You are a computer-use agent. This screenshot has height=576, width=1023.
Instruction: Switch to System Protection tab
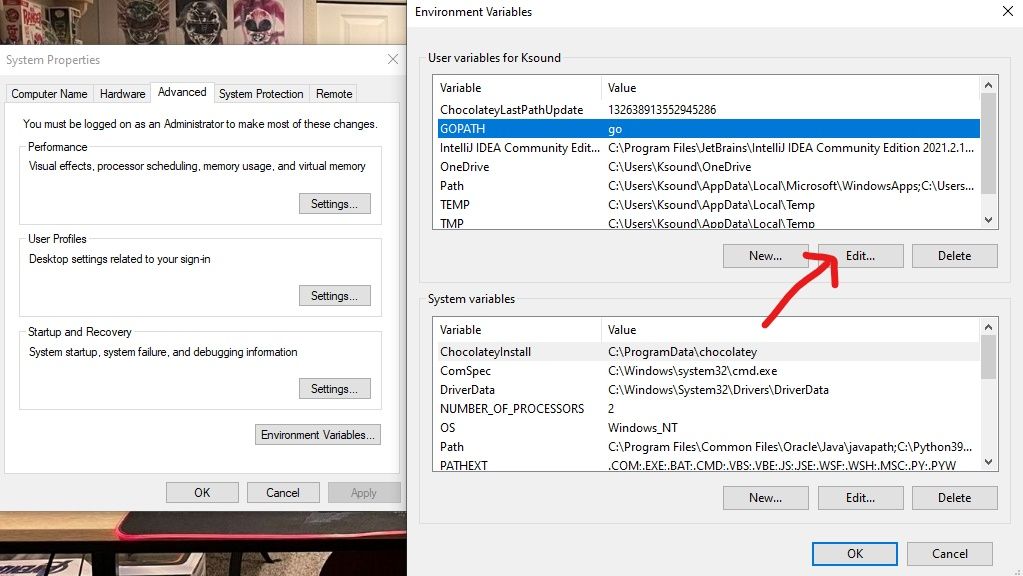tap(261, 94)
